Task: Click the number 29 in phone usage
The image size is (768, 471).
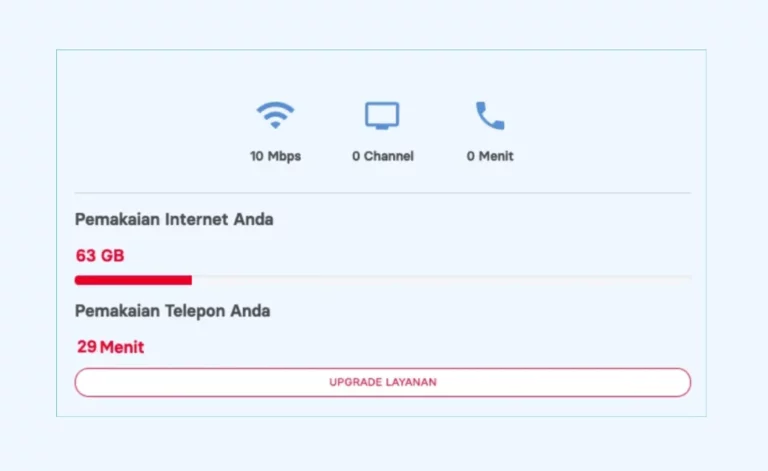Action: (x=87, y=347)
